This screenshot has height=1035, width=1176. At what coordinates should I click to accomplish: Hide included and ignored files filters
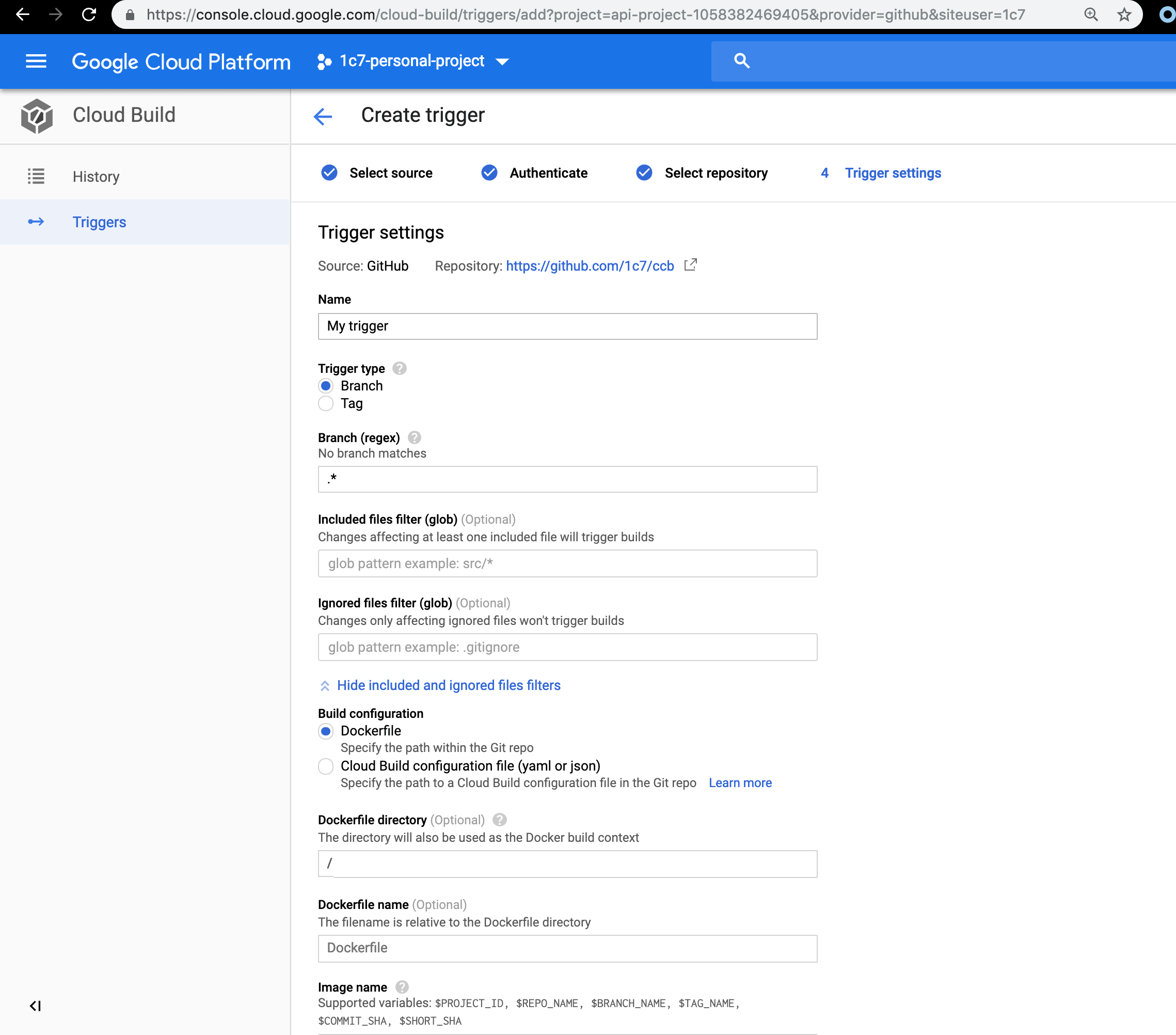click(x=448, y=685)
